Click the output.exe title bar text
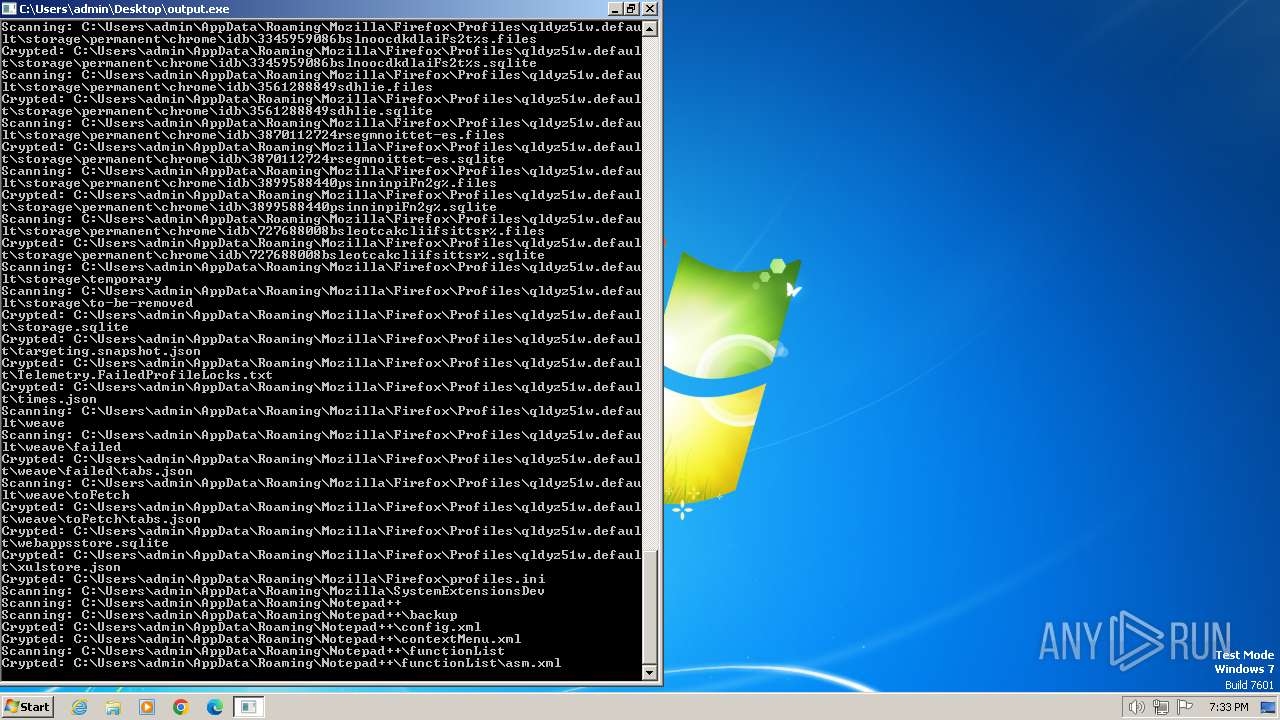The height and width of the screenshot is (720, 1280). tap(124, 9)
